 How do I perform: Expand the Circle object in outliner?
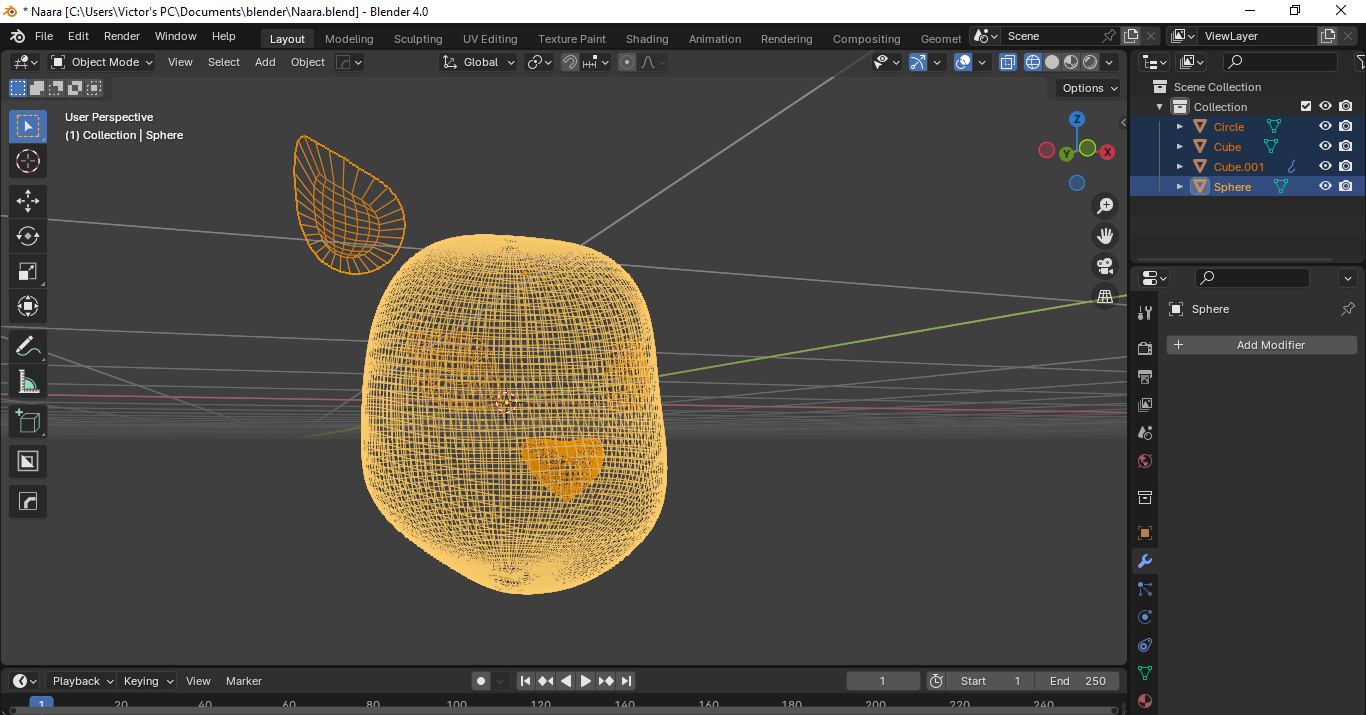(x=1180, y=127)
